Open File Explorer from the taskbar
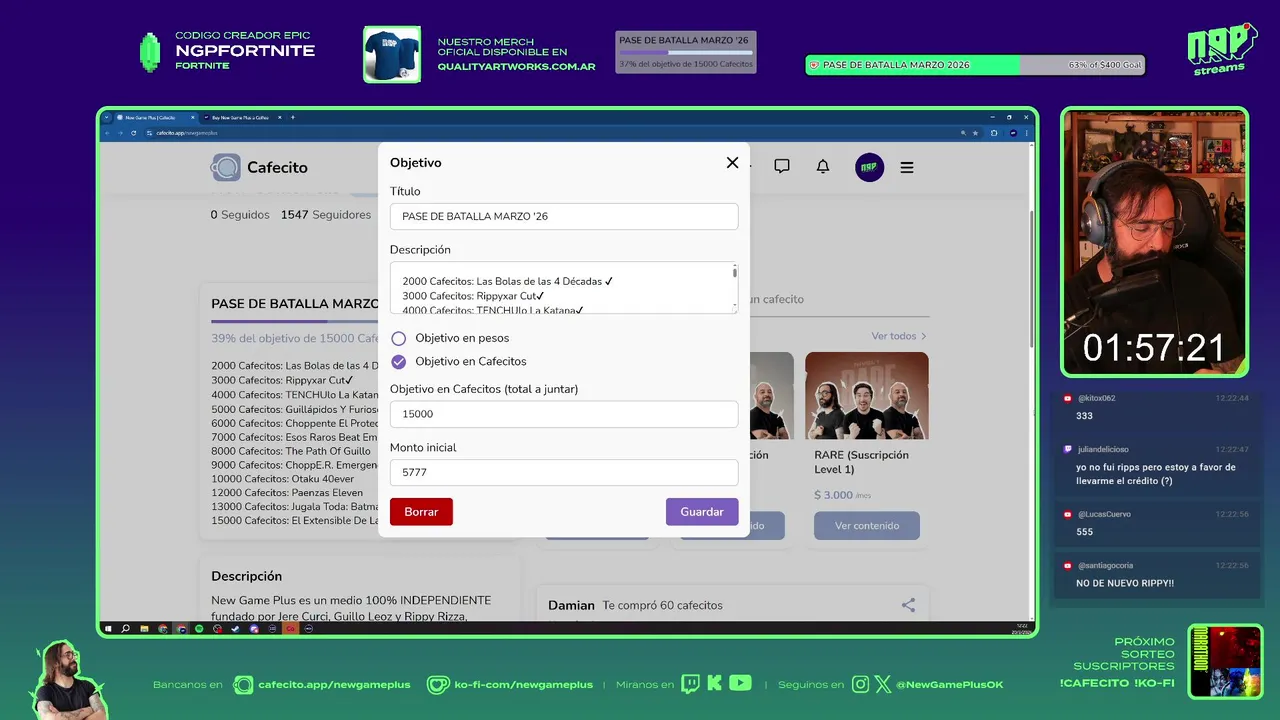 click(144, 629)
